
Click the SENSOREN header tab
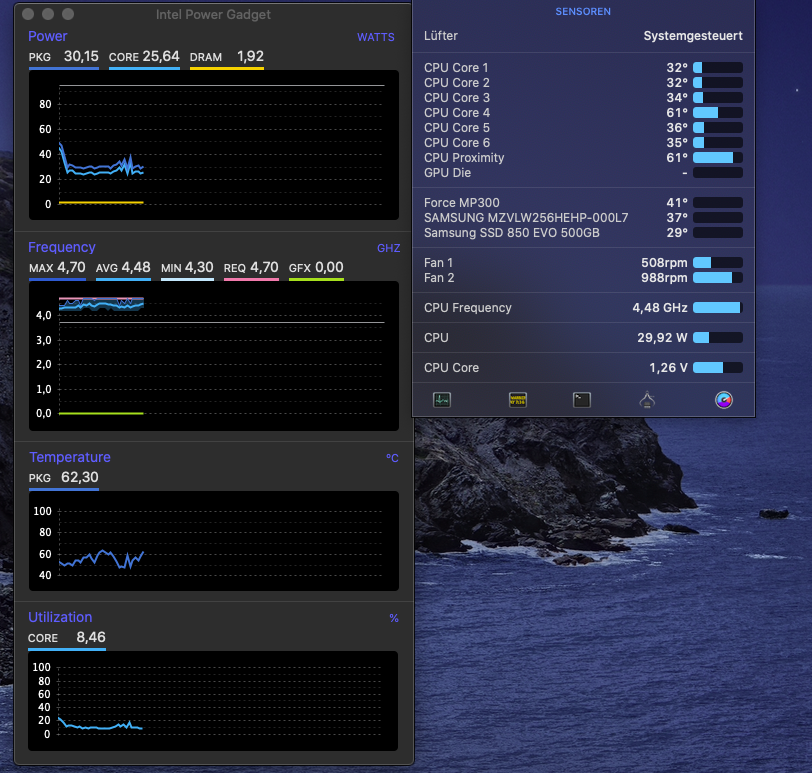(x=583, y=12)
